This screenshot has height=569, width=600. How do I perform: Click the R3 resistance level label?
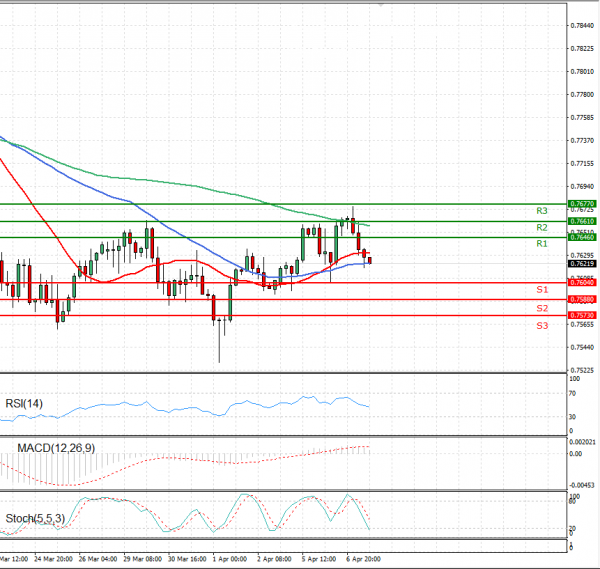pos(541,211)
